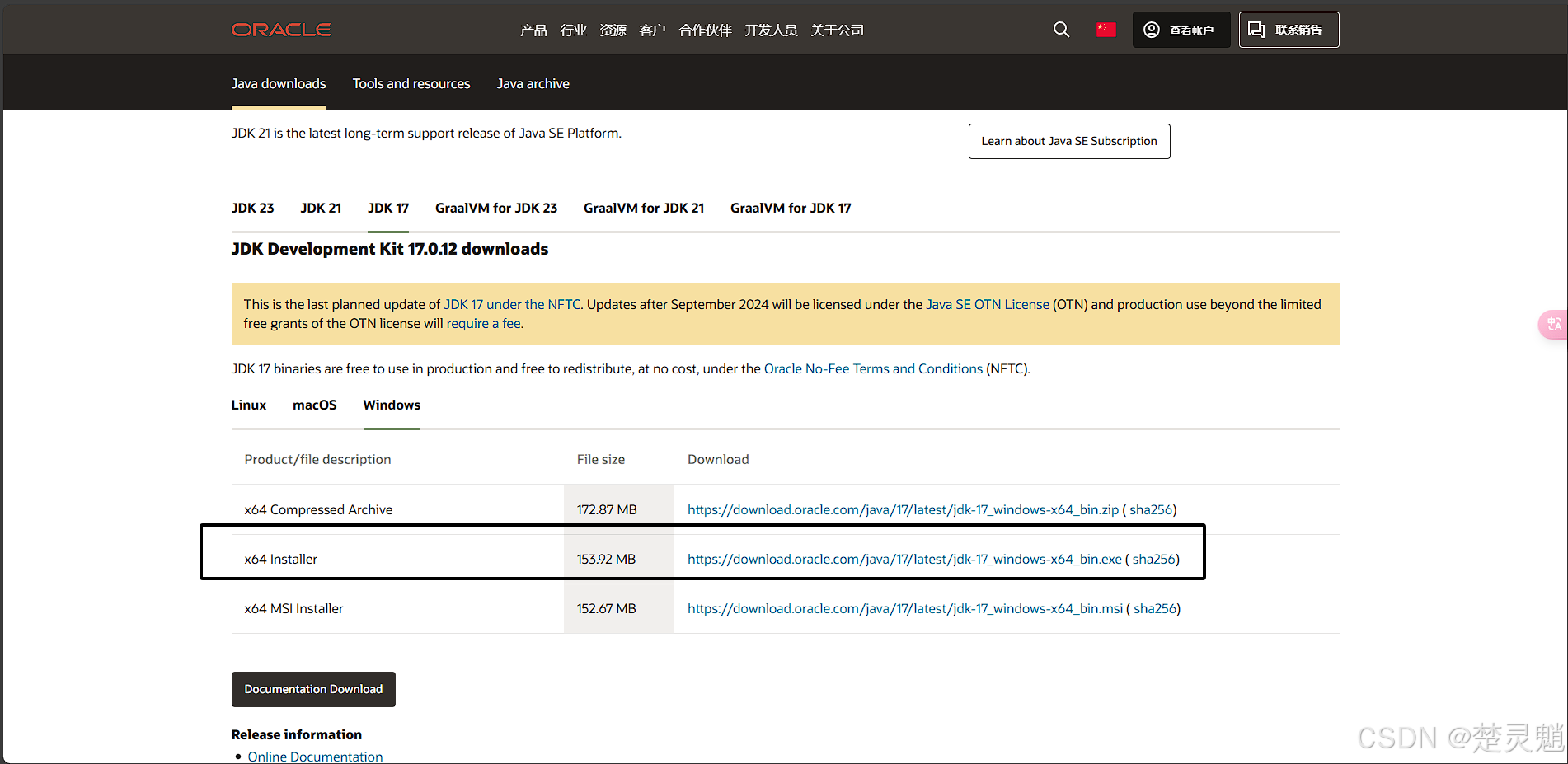Switch to Java archive tab
This screenshot has height=764, width=1568.
point(533,83)
